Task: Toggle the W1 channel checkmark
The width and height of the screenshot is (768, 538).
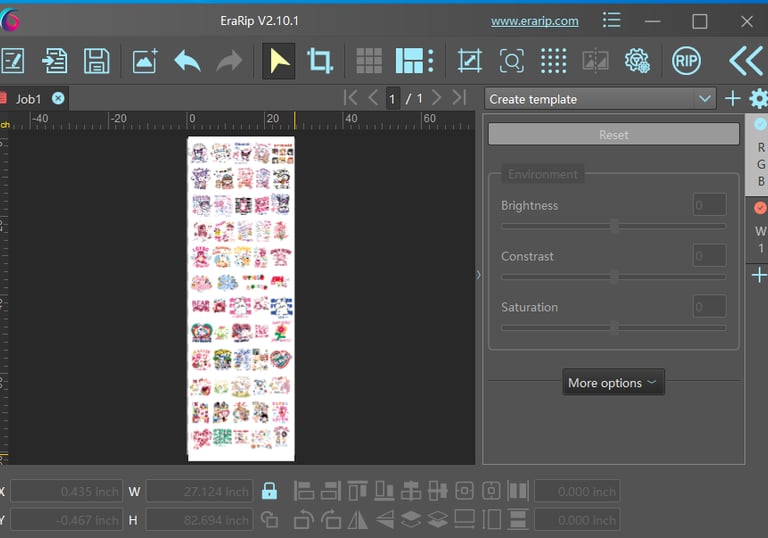Action: tap(760, 208)
